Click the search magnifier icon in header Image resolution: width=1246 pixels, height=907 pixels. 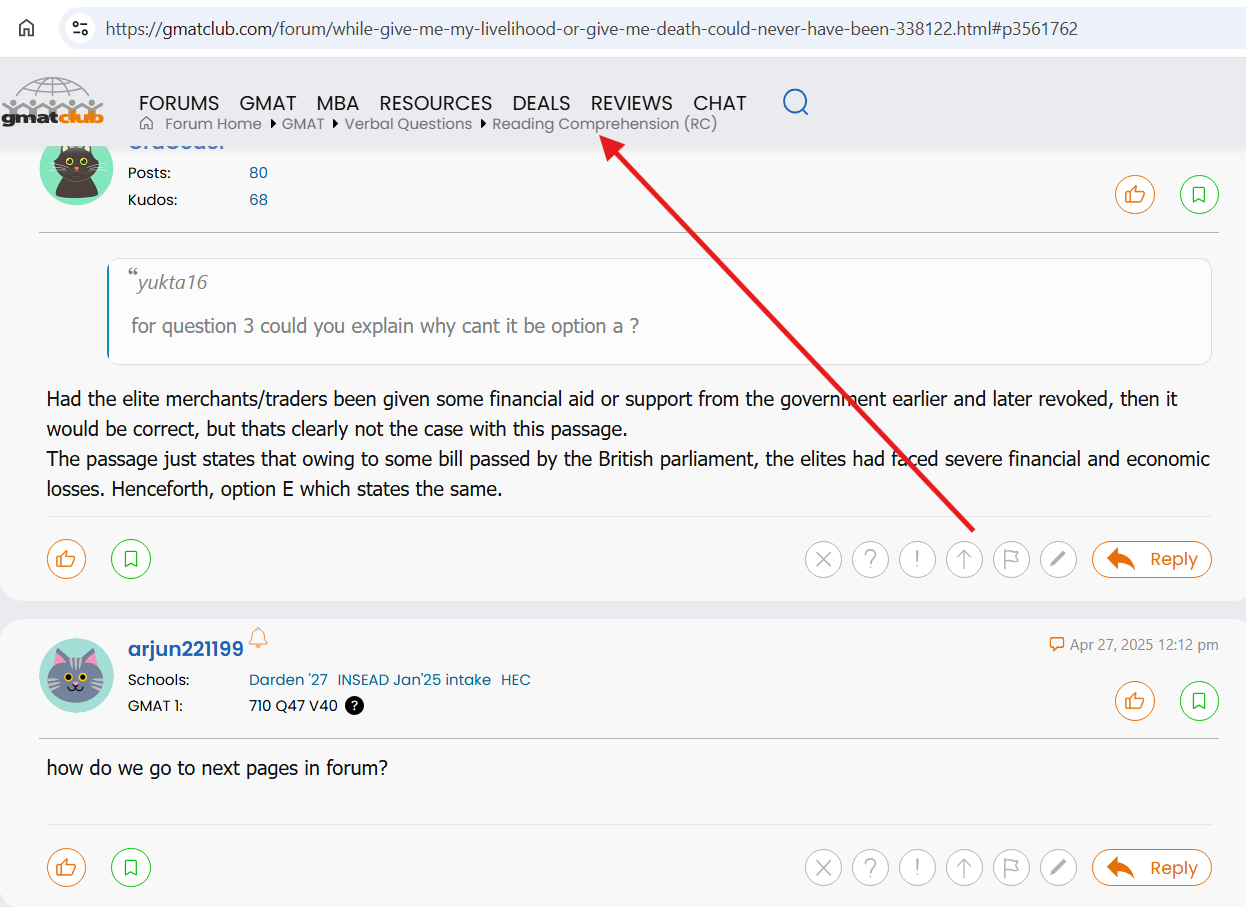tap(795, 102)
